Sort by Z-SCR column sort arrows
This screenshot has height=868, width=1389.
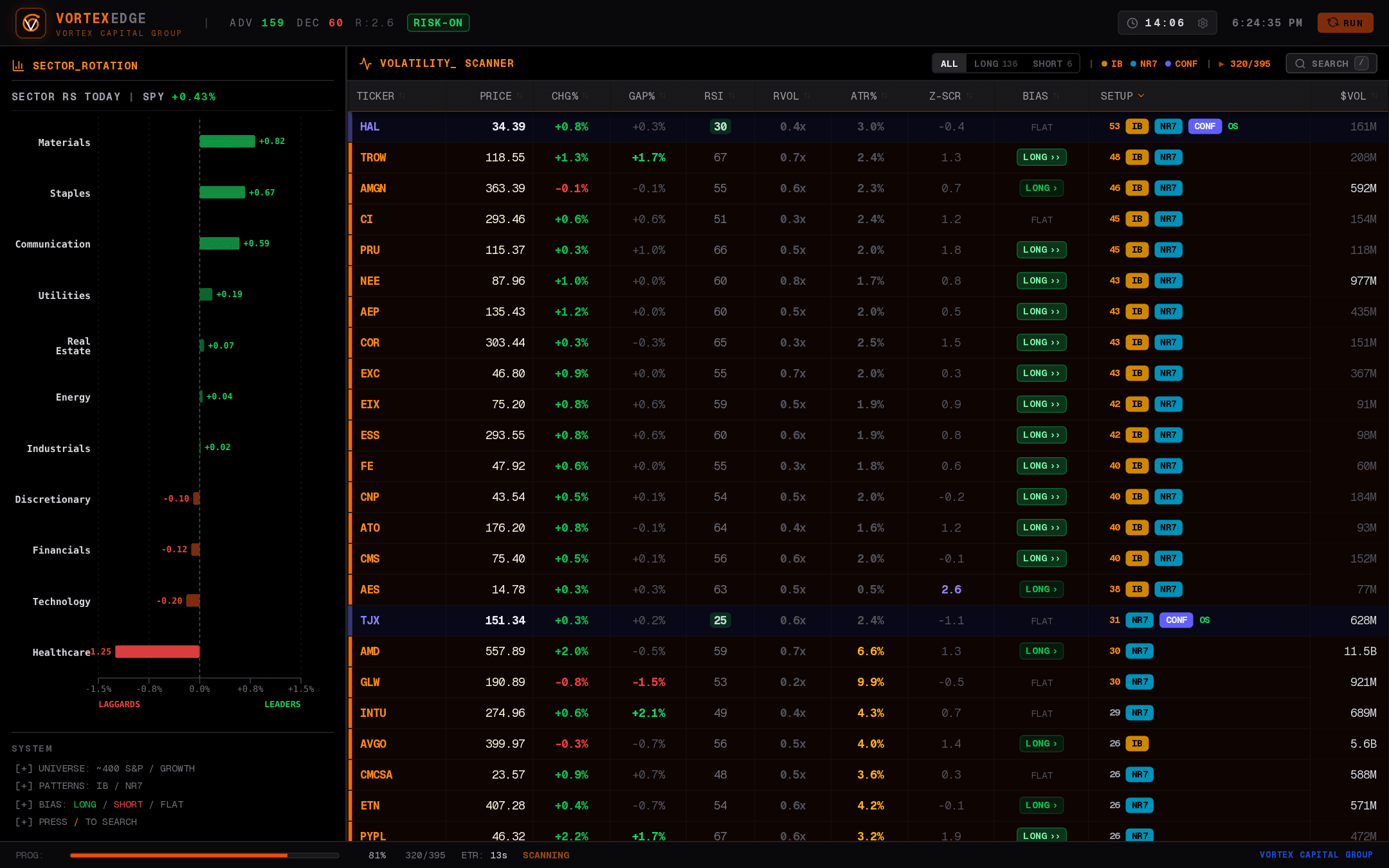tap(969, 96)
